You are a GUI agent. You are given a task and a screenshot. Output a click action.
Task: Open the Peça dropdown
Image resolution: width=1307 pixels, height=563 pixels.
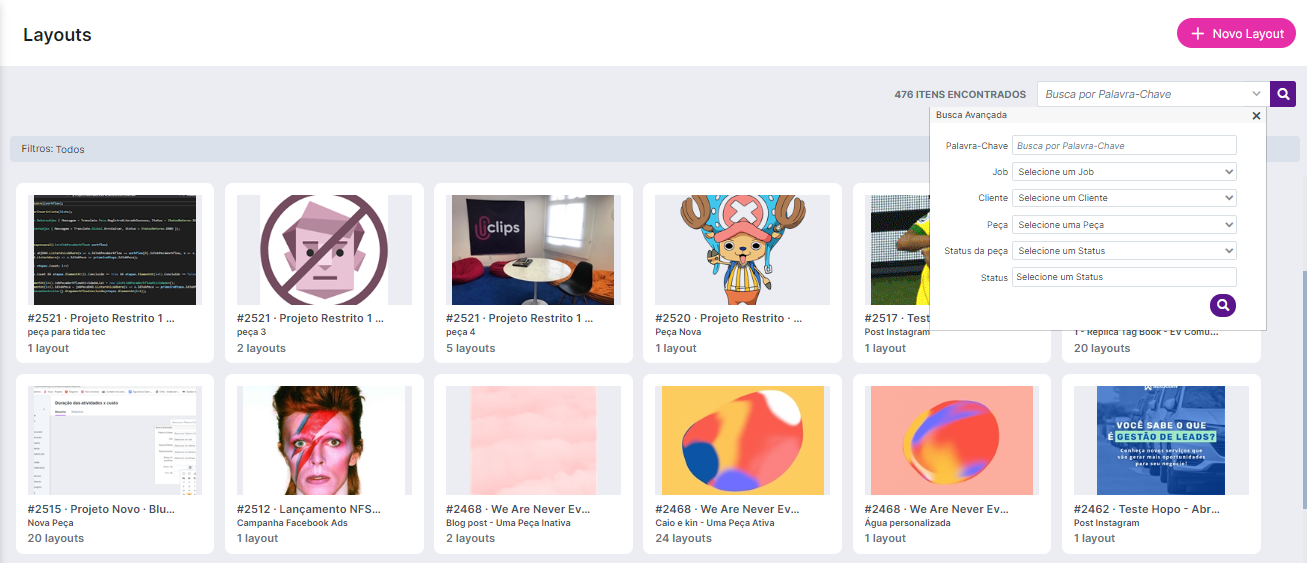[1124, 224]
